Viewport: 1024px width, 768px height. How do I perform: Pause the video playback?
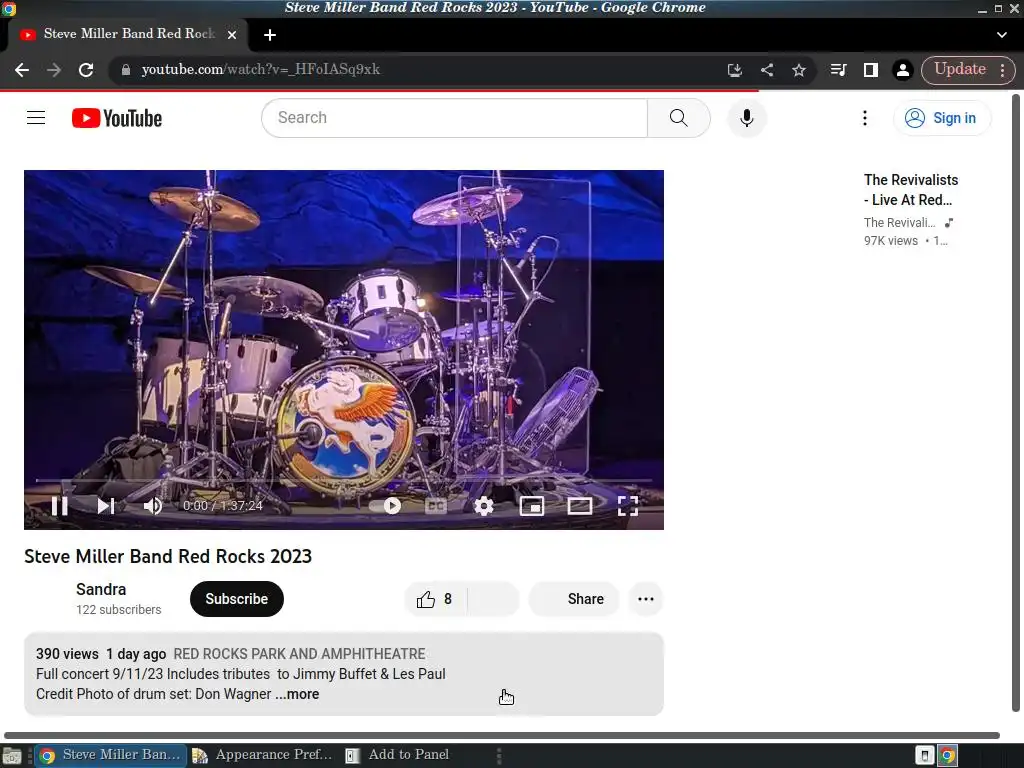(59, 506)
